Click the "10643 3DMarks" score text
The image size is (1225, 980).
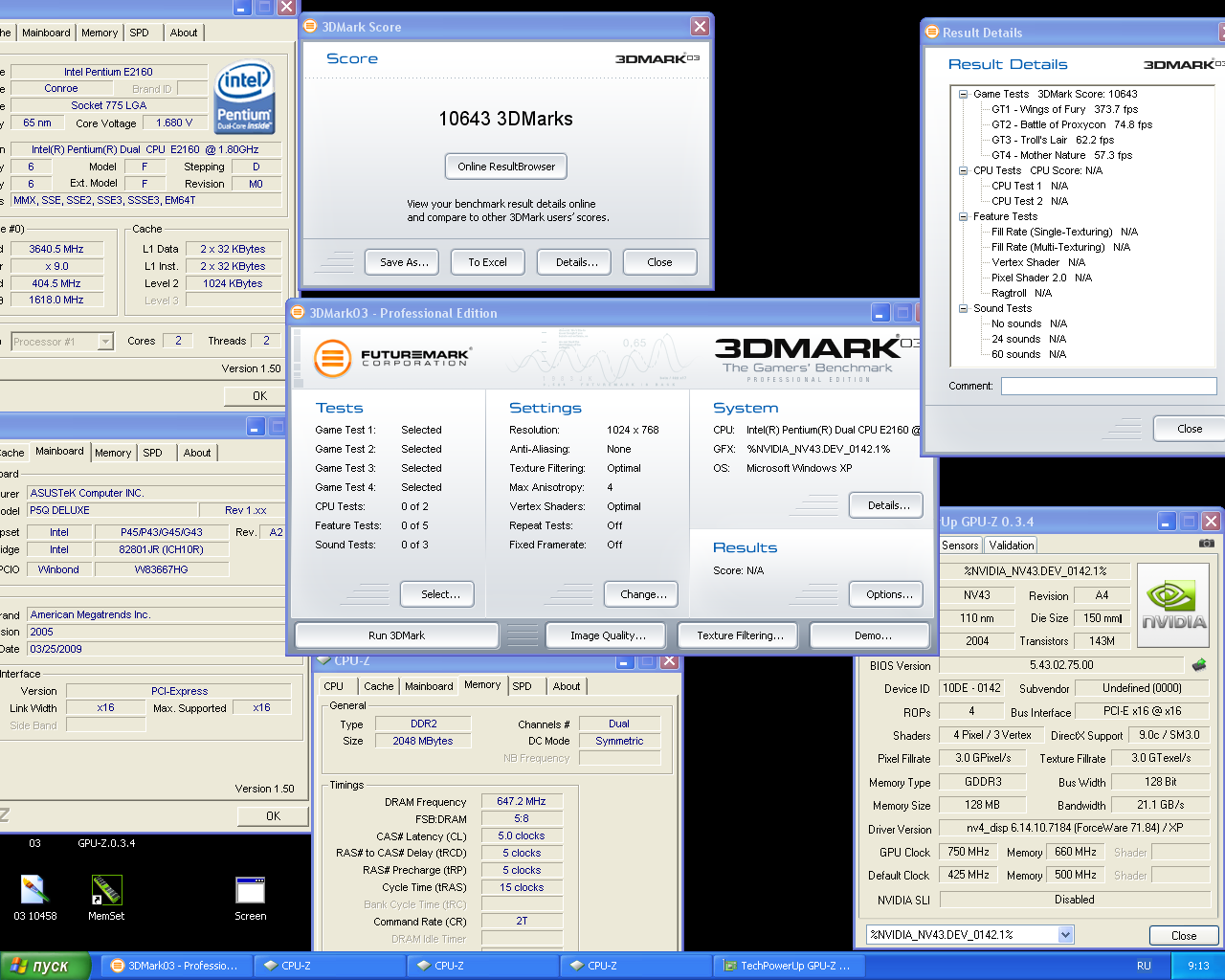point(505,119)
